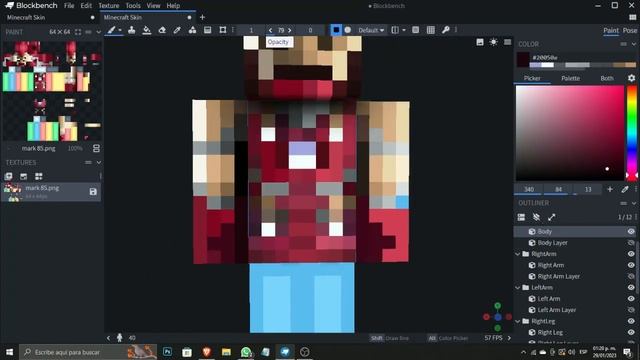
Task: Open the Default blend mode dropdown
Action: [x=371, y=30]
